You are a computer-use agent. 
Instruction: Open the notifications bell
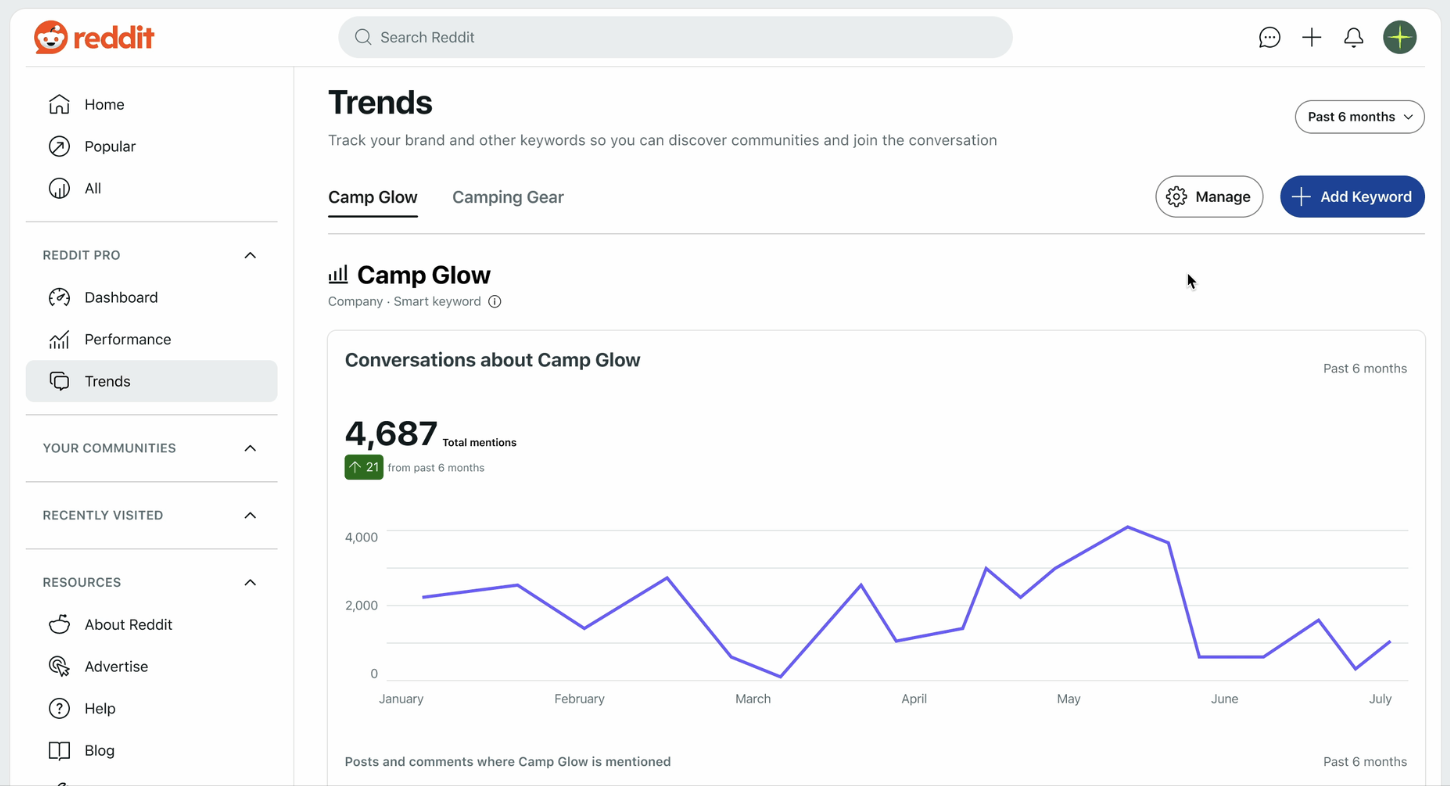point(1354,37)
